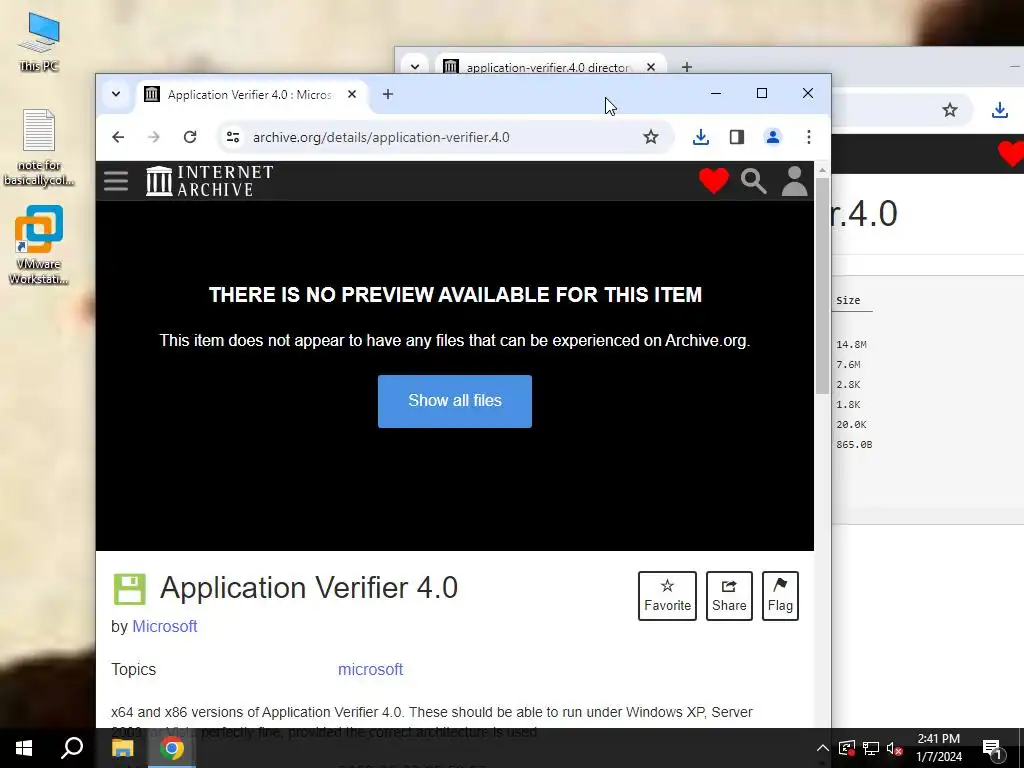Screen dimensions: 1024x768
Task: Open the microsoft topic link
Action: tap(370, 669)
